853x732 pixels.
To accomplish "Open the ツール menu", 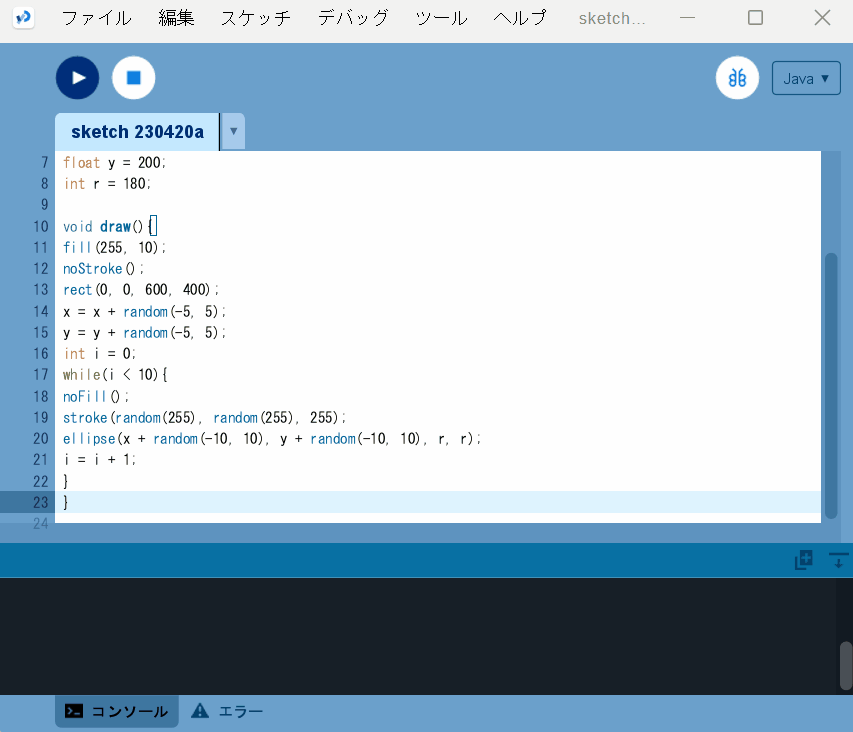I will 441,18.
